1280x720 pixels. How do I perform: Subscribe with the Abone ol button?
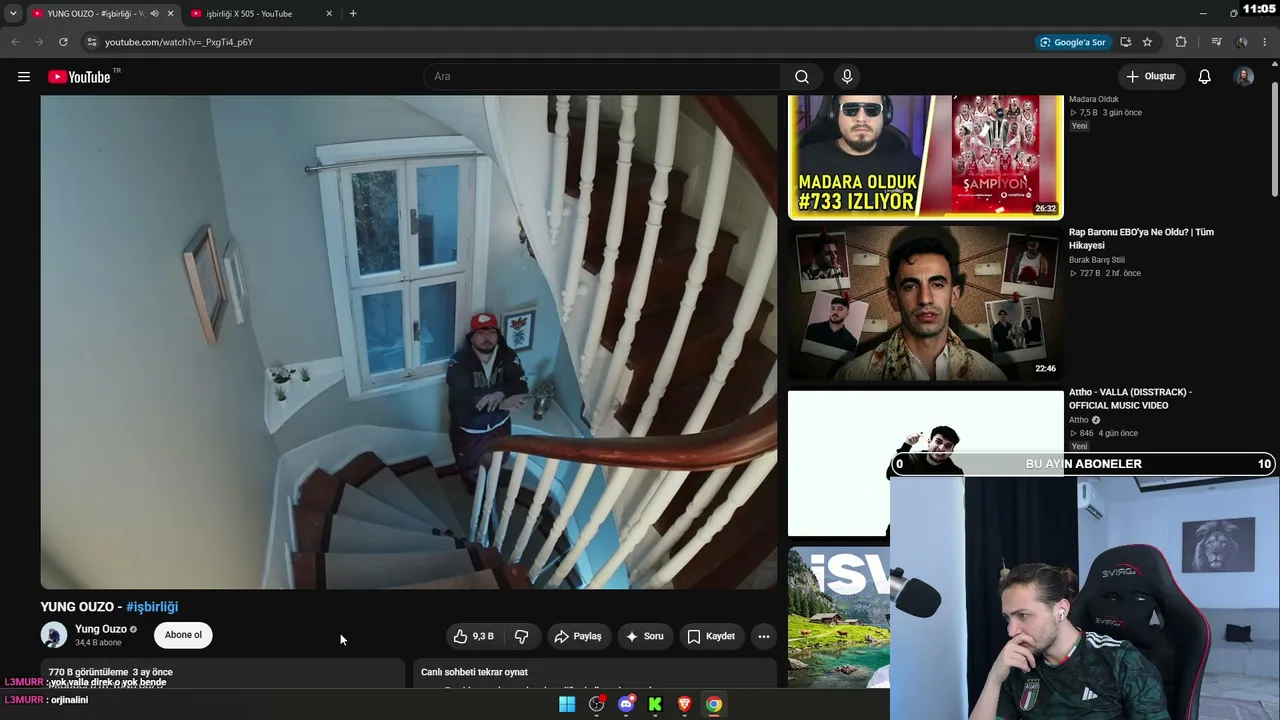183,635
